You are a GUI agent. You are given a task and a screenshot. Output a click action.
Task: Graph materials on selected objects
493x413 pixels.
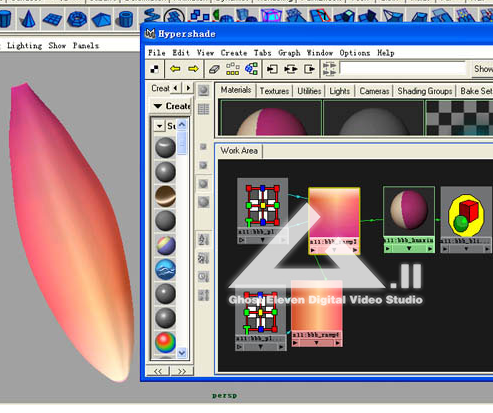[251, 69]
